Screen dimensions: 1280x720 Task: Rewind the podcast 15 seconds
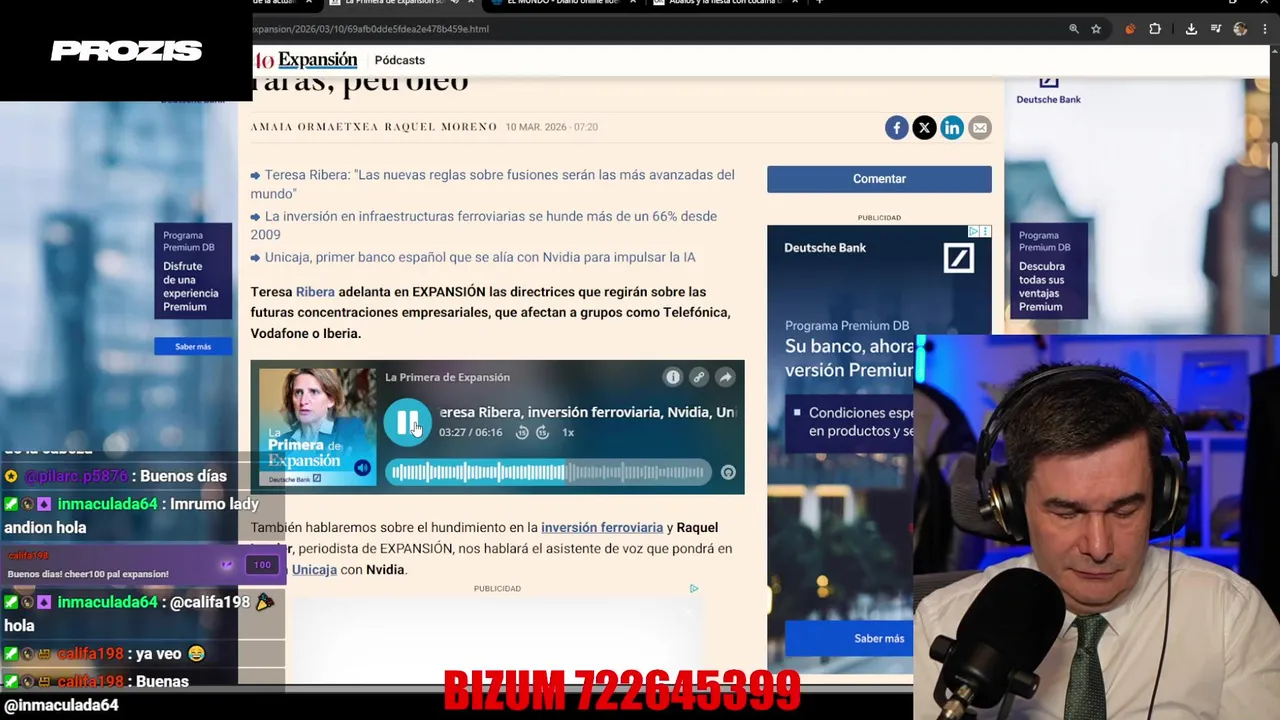tap(522, 433)
